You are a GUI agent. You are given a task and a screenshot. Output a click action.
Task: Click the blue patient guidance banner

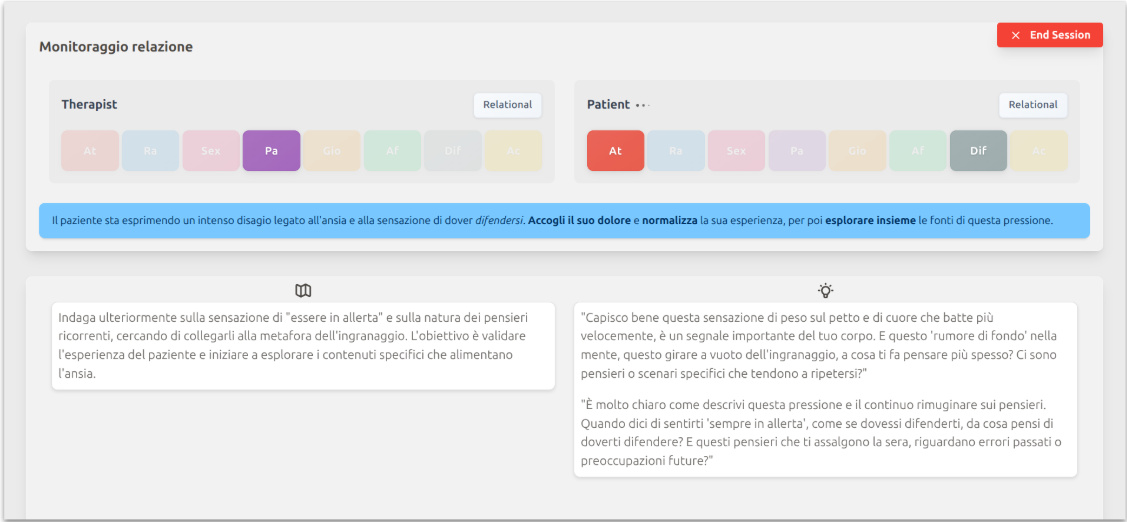tap(564, 220)
